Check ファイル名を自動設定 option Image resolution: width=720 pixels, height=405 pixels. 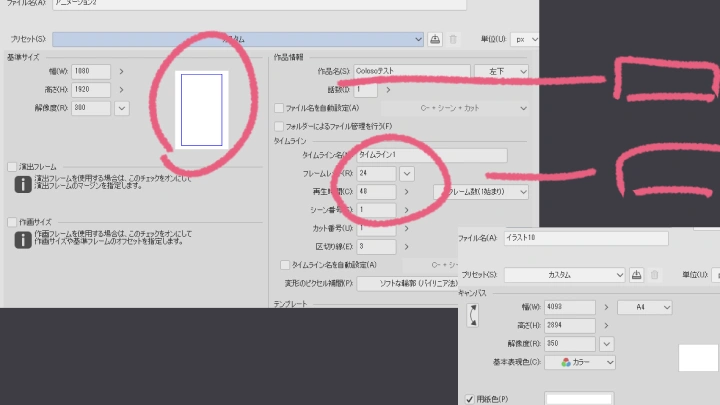coord(280,108)
